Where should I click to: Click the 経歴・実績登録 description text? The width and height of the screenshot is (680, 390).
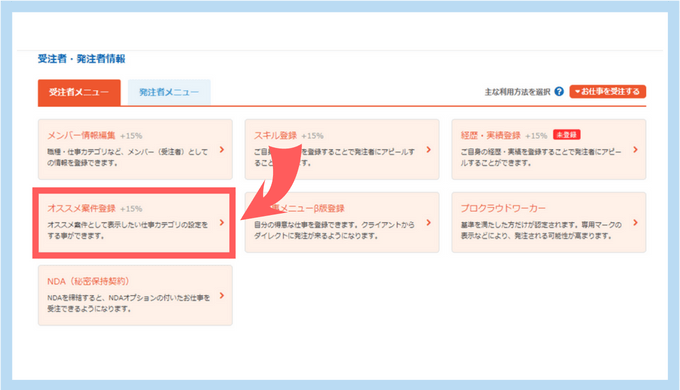point(541,157)
